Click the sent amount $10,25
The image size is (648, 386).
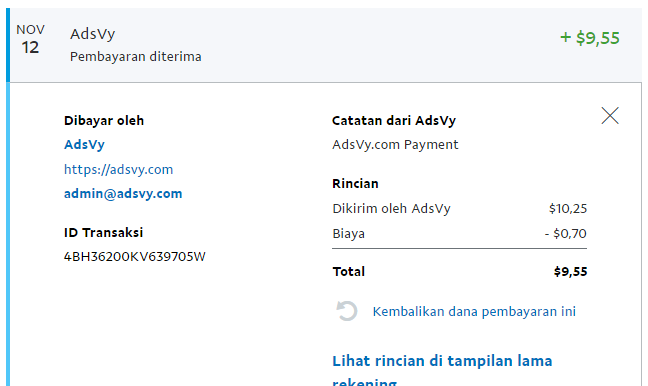click(568, 208)
